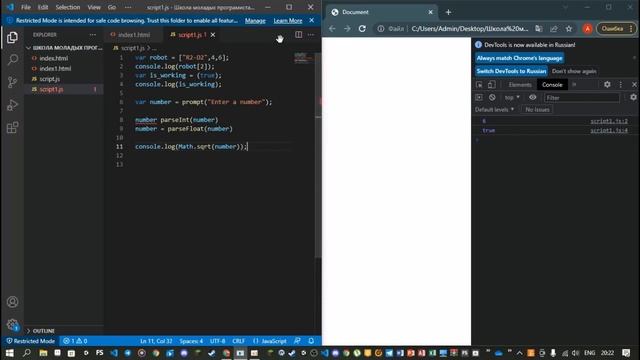Screen dimensions: 640x360
Task: Click the Learn More link
Action: point(288,20)
